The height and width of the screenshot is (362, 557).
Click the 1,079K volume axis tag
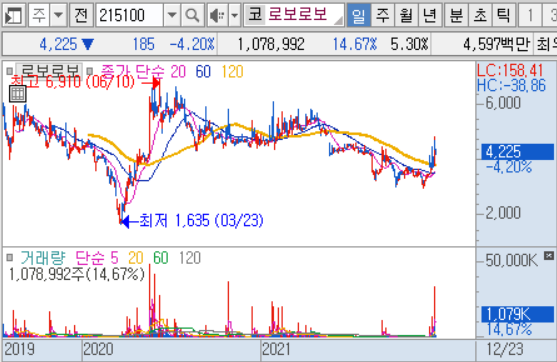tap(517, 314)
